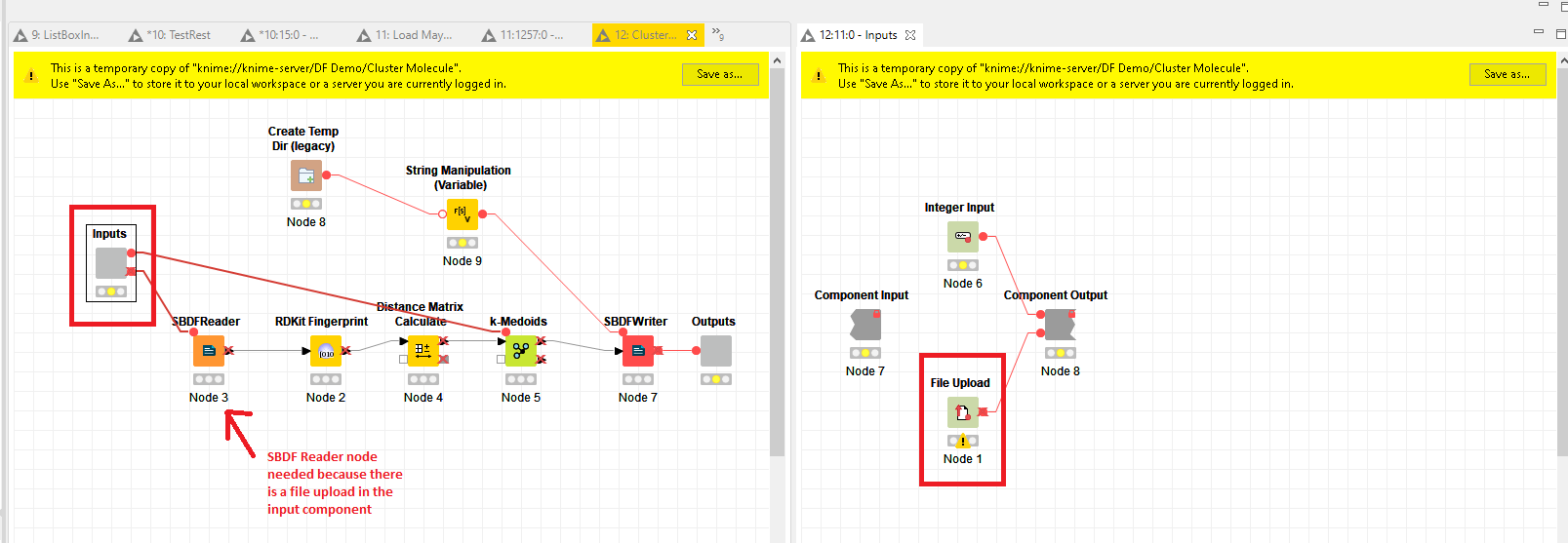Switch to the 9: ListBoxIn... tab
Screen dimensions: 1568x543
point(57,35)
